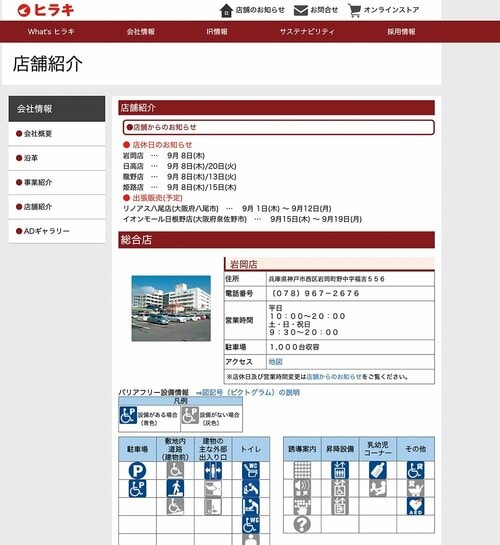Click the リノアス八尾店 sales schedule line
The height and width of the screenshot is (545, 500).
[227, 209]
